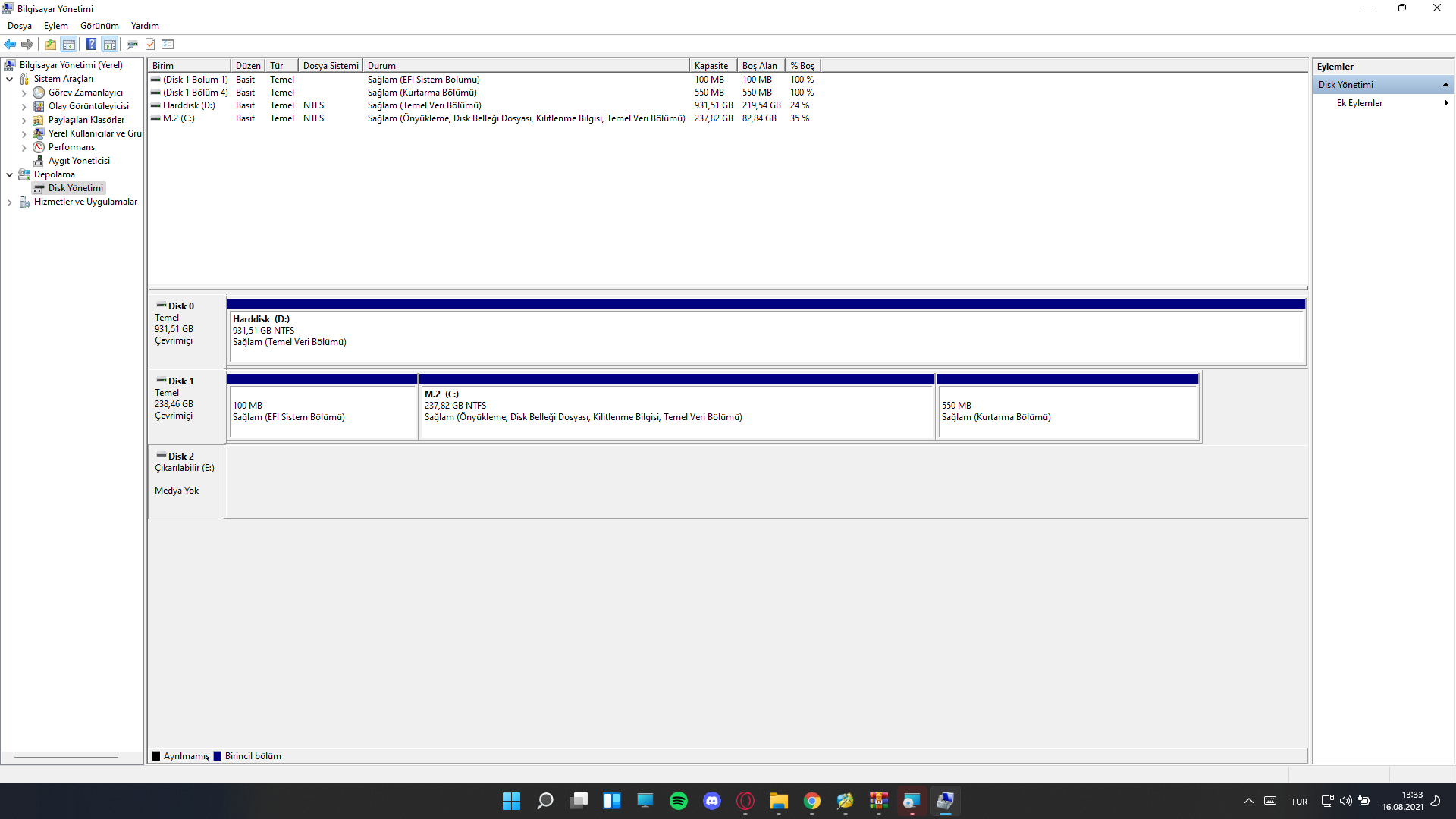Collapse the Sistem Araçları tree node
Image resolution: width=1456 pixels, height=819 pixels.
[9, 79]
